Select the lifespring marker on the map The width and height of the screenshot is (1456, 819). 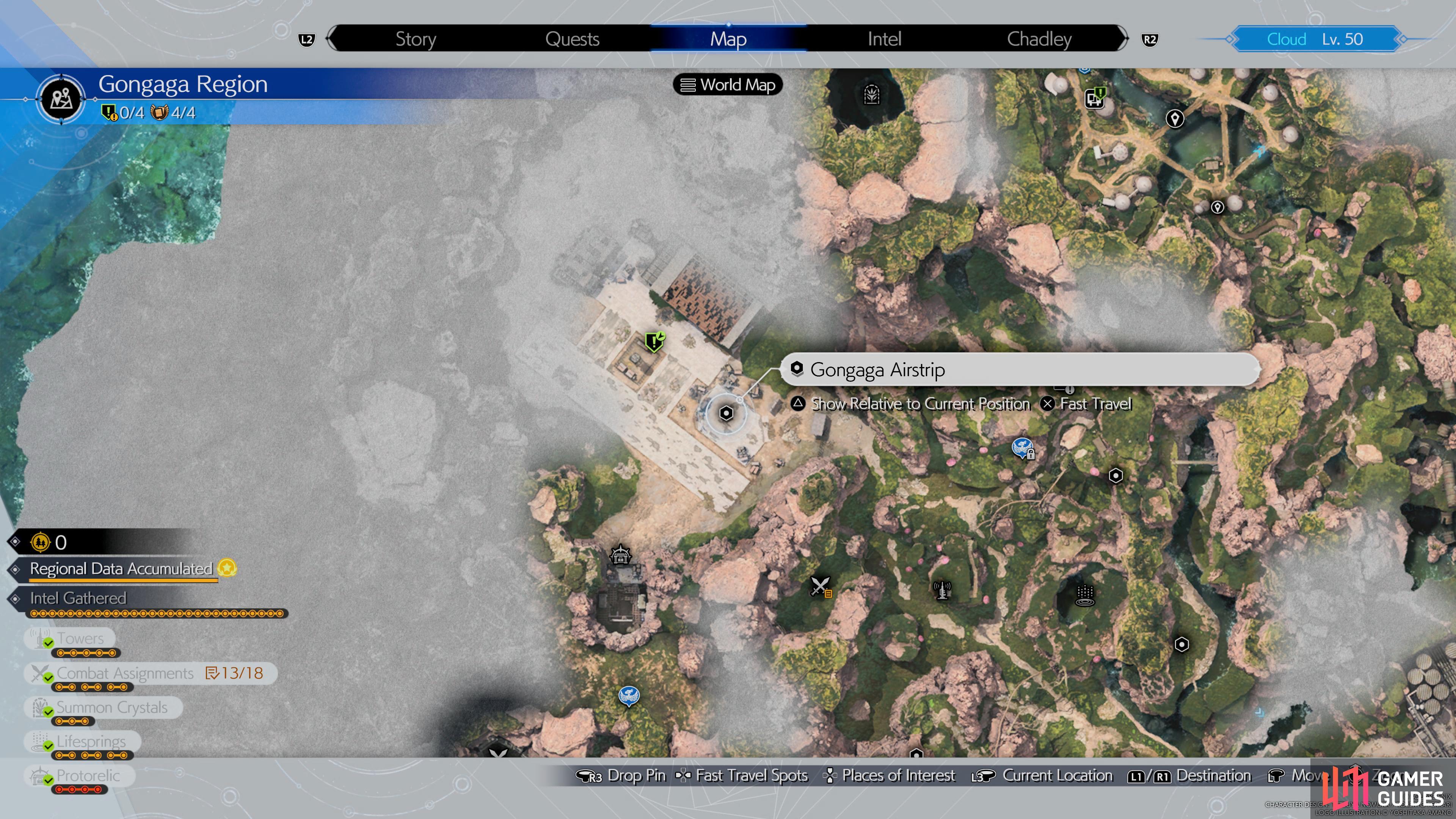1085,595
